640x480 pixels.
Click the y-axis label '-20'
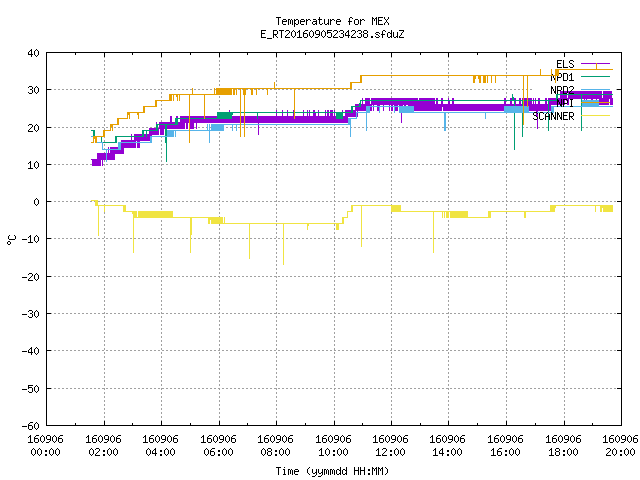(x=31, y=277)
